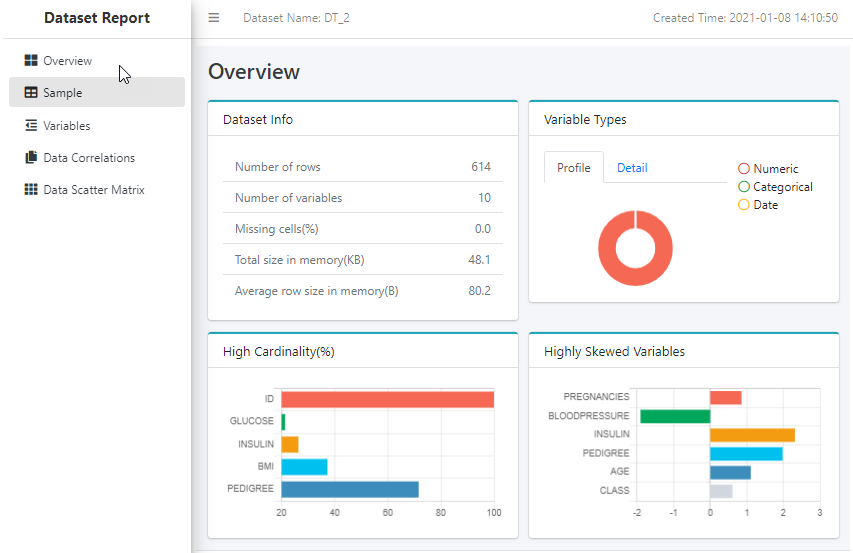This screenshot has height=553, width=853.
Task: Click the Overview grid icon in sidebar
Action: [31, 61]
